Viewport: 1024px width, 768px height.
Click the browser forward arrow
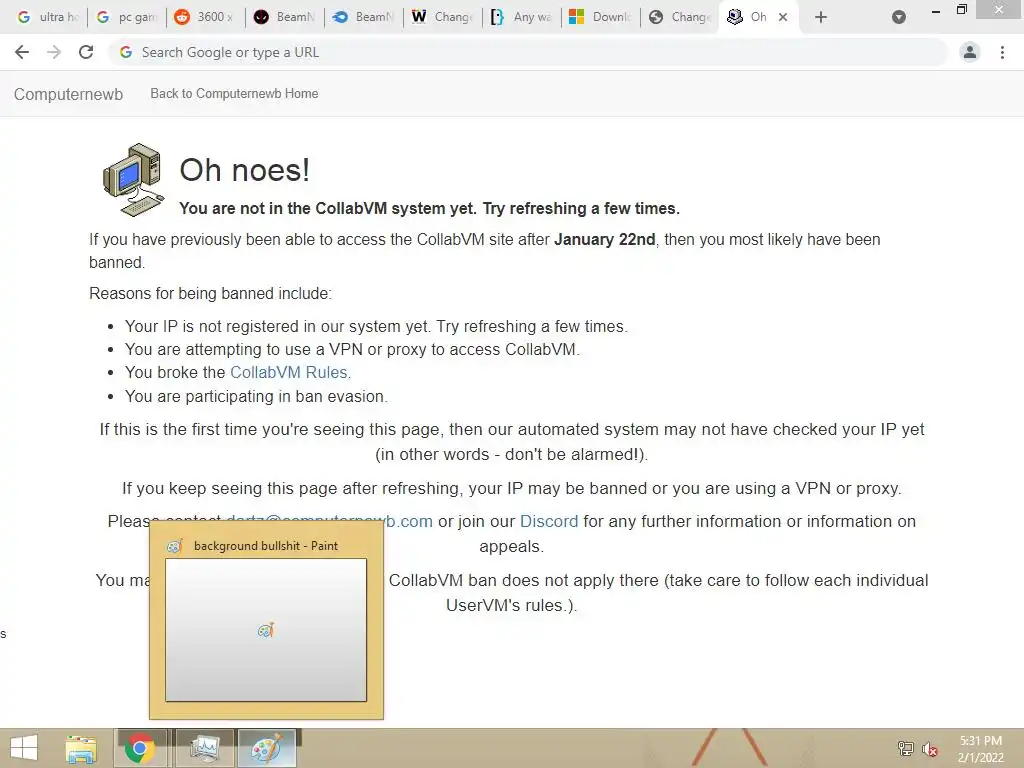click(54, 52)
